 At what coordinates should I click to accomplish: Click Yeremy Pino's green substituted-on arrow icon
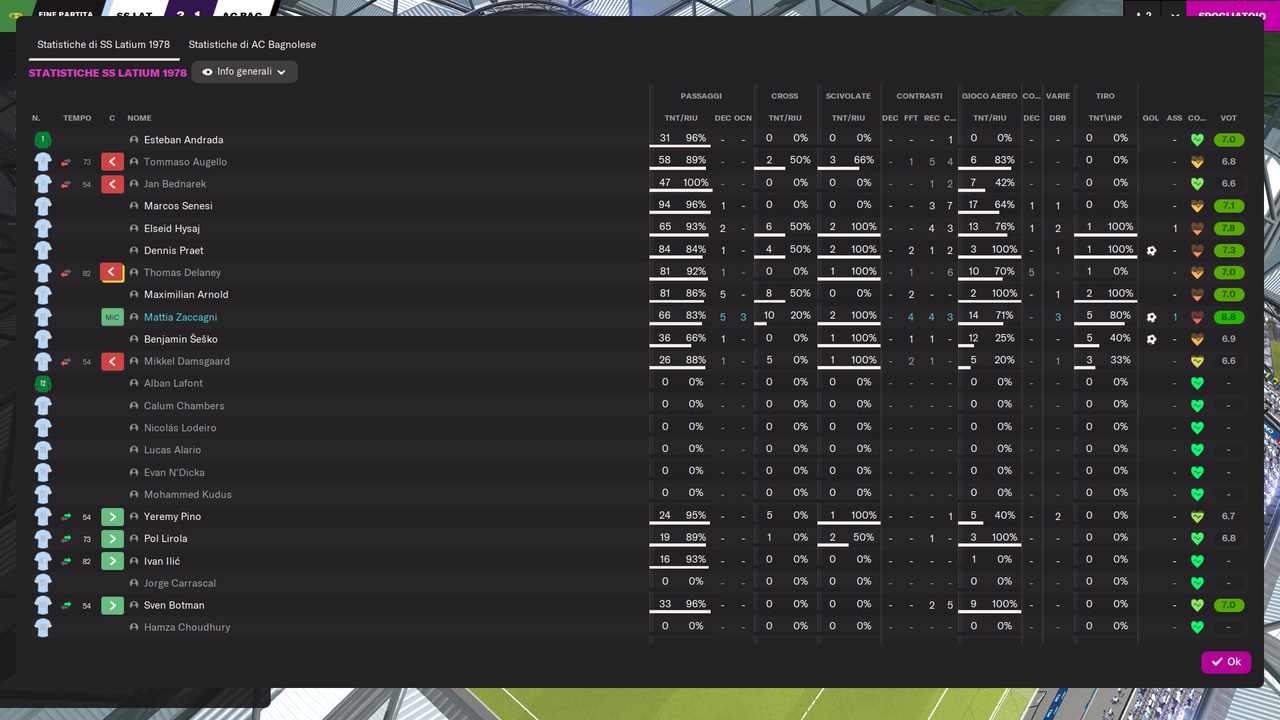tap(112, 517)
